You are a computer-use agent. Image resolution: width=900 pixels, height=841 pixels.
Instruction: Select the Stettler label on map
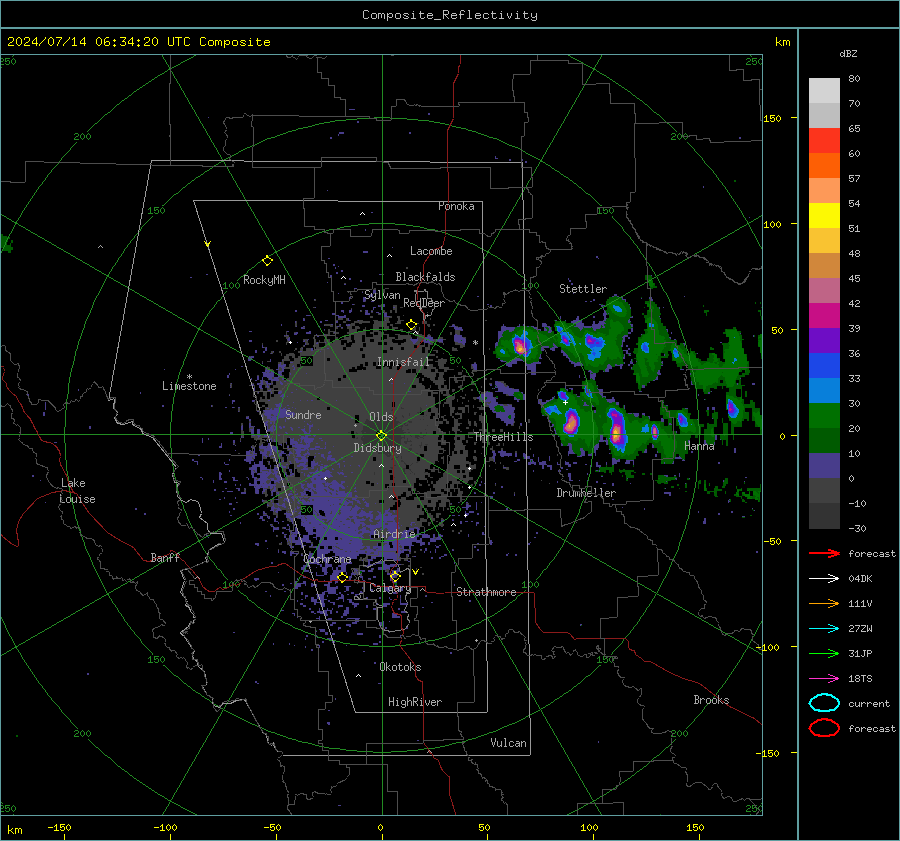click(x=583, y=289)
